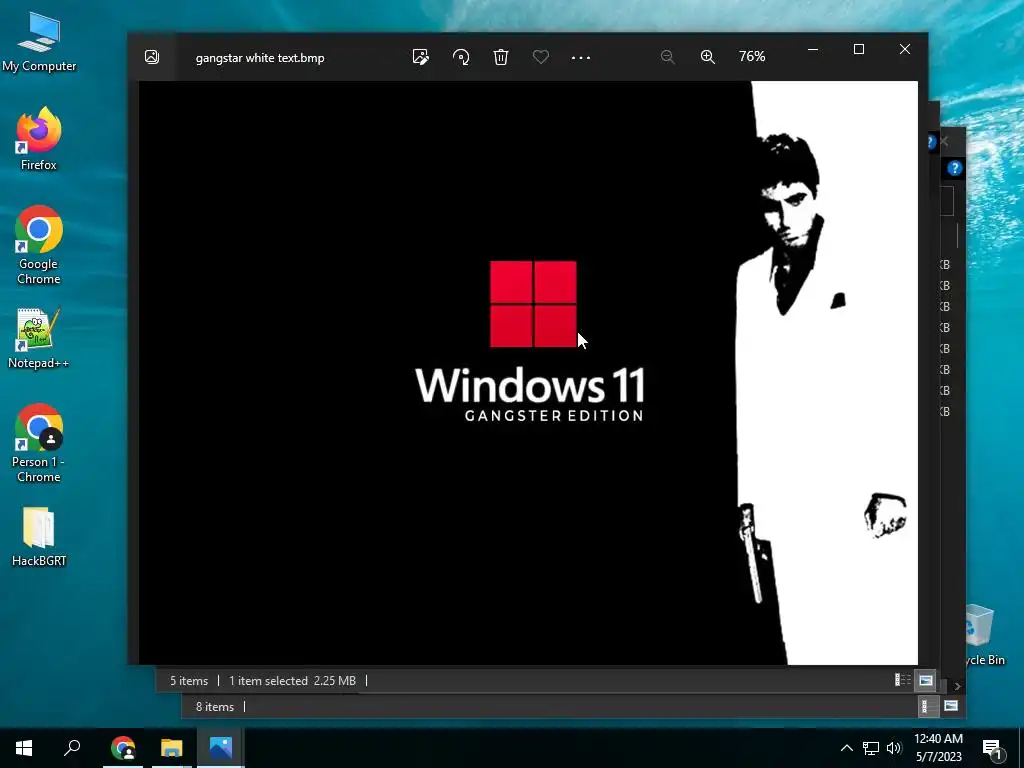This screenshot has width=1024, height=768.
Task: Open Edit image tool in Photos
Action: (x=421, y=57)
